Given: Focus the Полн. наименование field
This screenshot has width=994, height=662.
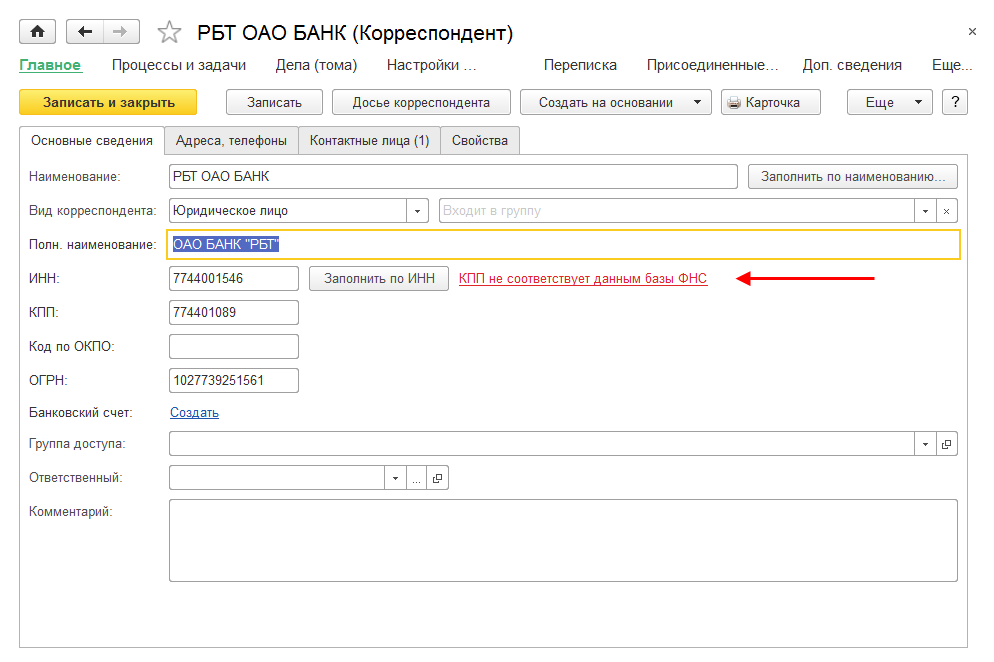Looking at the screenshot, I should 564,245.
